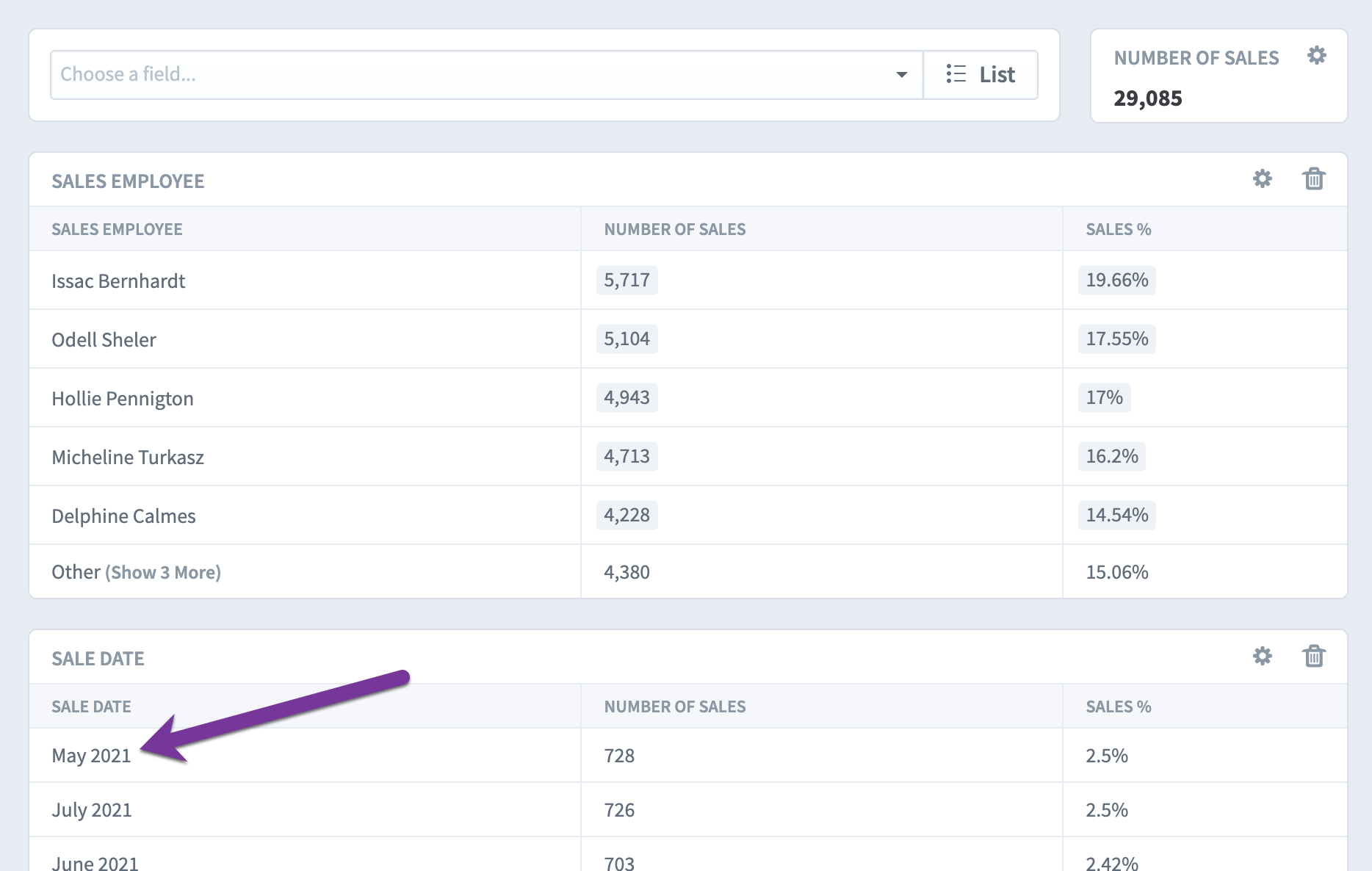Click the 14.54% percentage badge
1372x871 pixels.
1117,515
